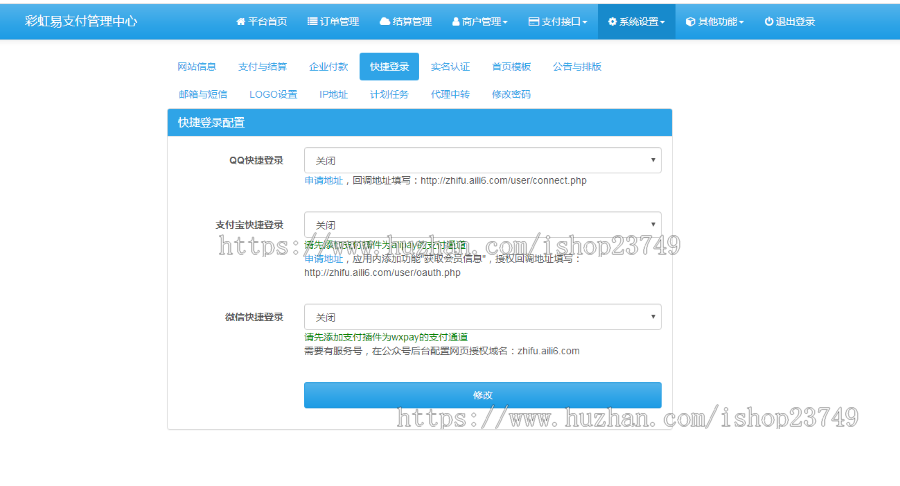Switch to the IP地址 tab

click(x=333, y=94)
